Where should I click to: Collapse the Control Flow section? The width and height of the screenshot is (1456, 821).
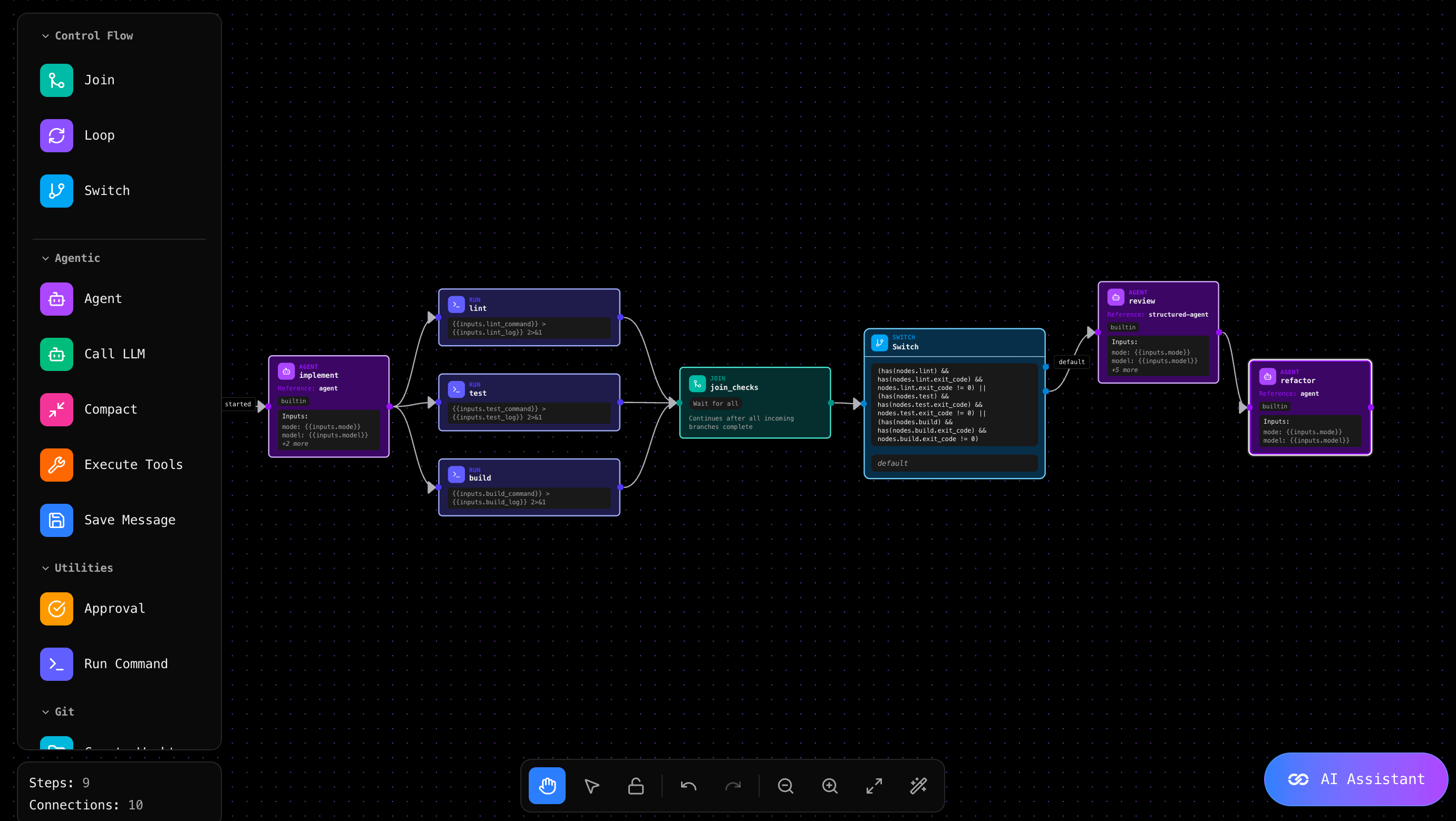point(88,36)
